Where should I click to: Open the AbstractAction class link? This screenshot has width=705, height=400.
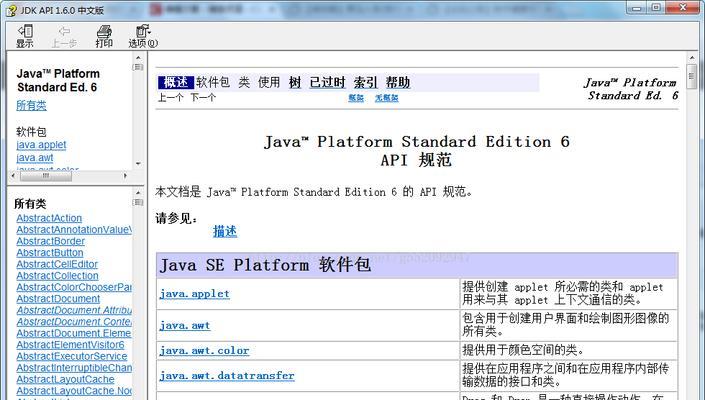point(49,218)
